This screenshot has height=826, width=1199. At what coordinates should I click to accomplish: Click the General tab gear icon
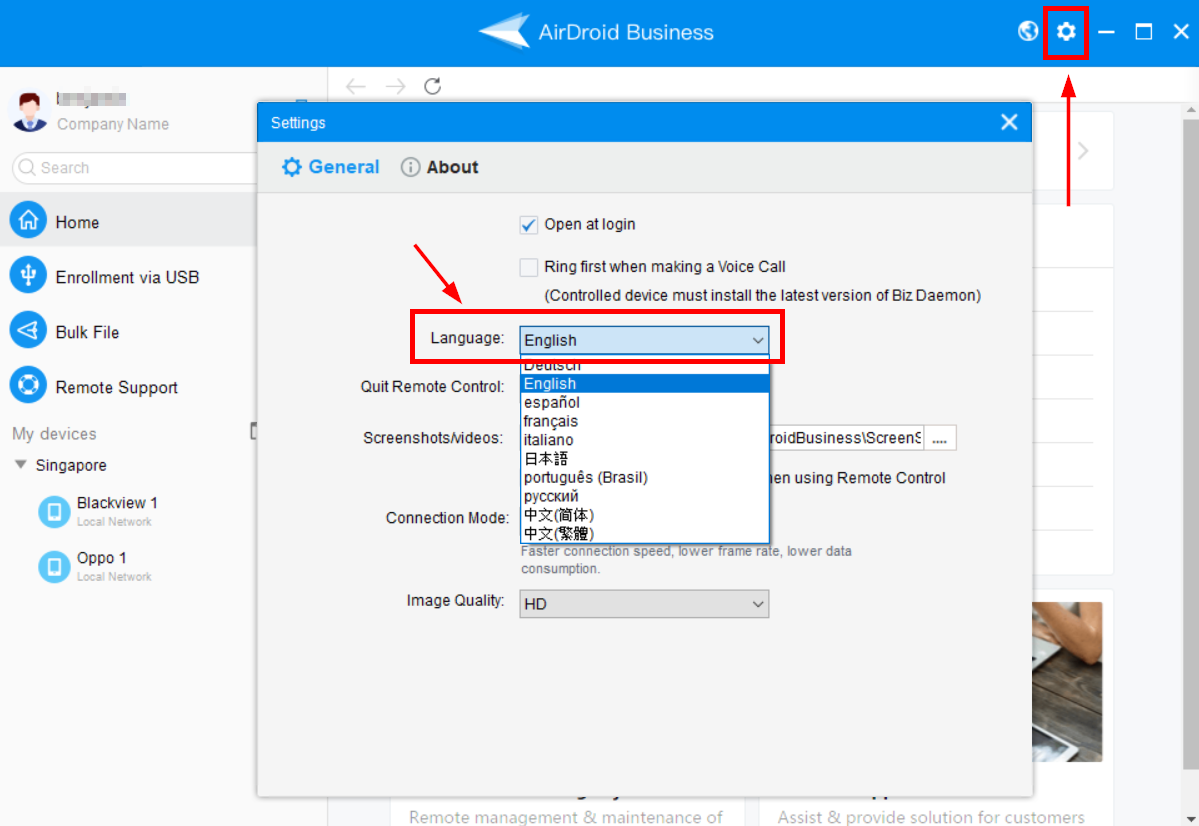(291, 167)
